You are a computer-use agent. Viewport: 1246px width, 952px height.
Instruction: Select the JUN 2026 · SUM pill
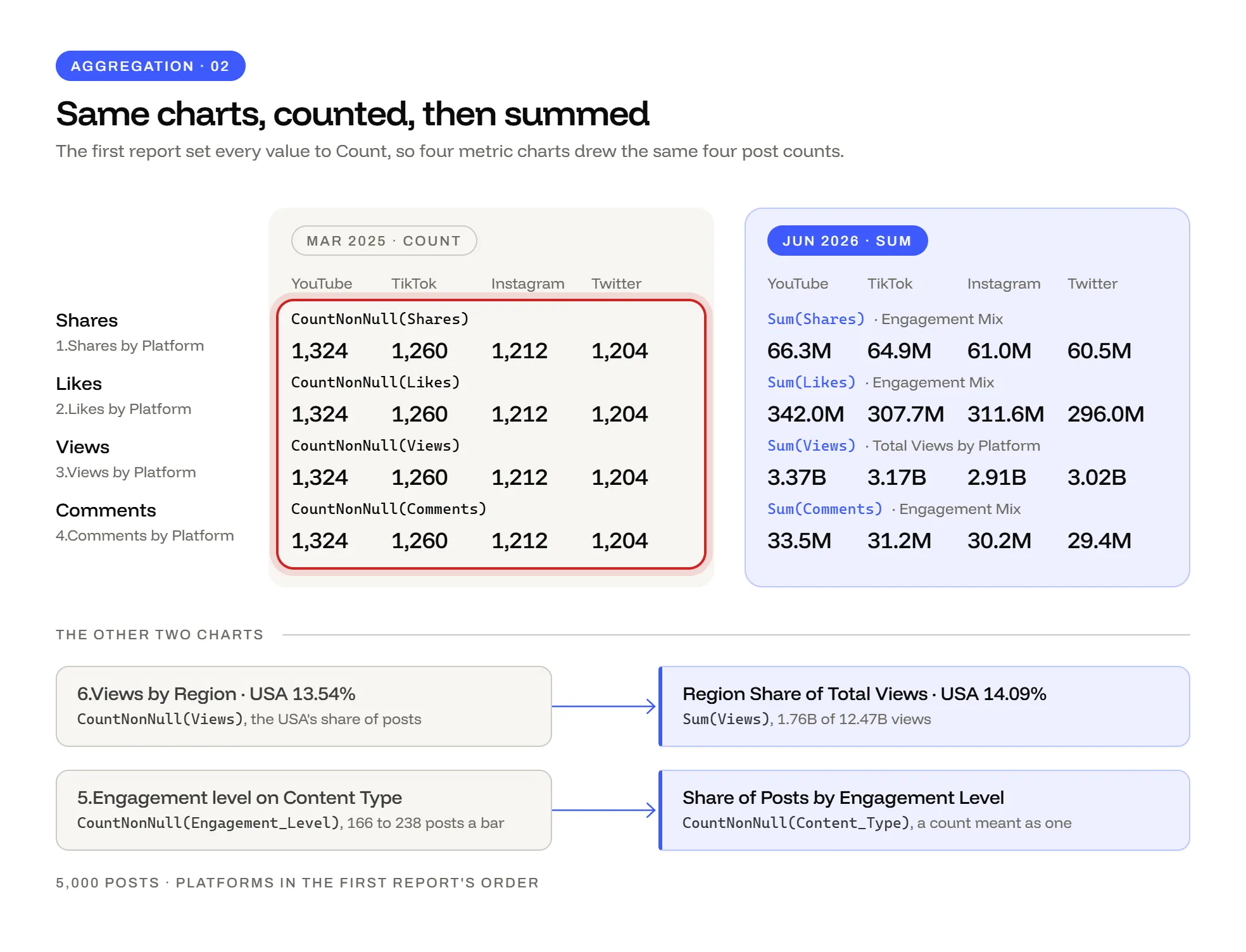pyautogui.click(x=847, y=241)
